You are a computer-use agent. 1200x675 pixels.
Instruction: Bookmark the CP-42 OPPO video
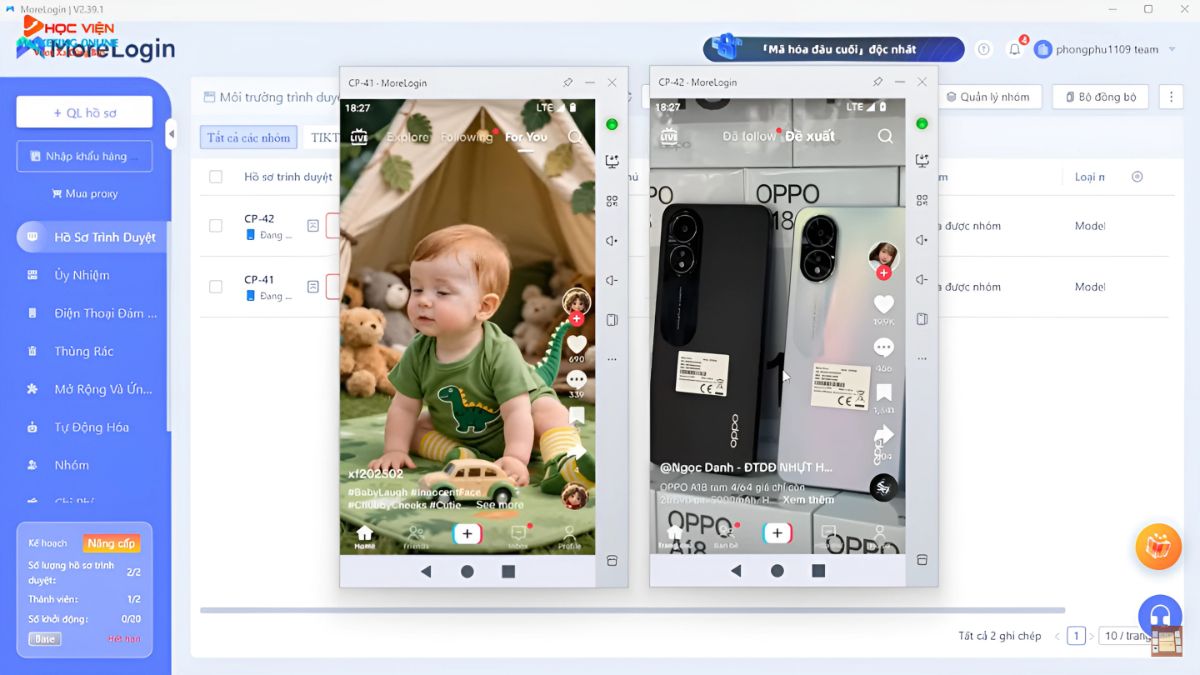pyautogui.click(x=884, y=392)
